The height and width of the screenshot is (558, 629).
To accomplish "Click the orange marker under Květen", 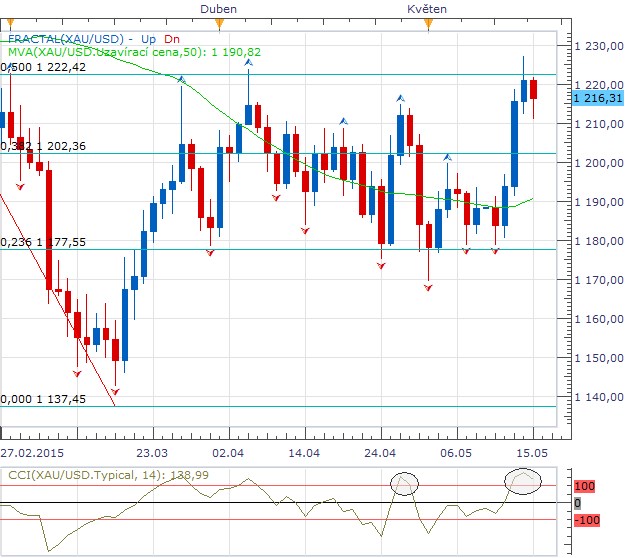I will pos(428,24).
